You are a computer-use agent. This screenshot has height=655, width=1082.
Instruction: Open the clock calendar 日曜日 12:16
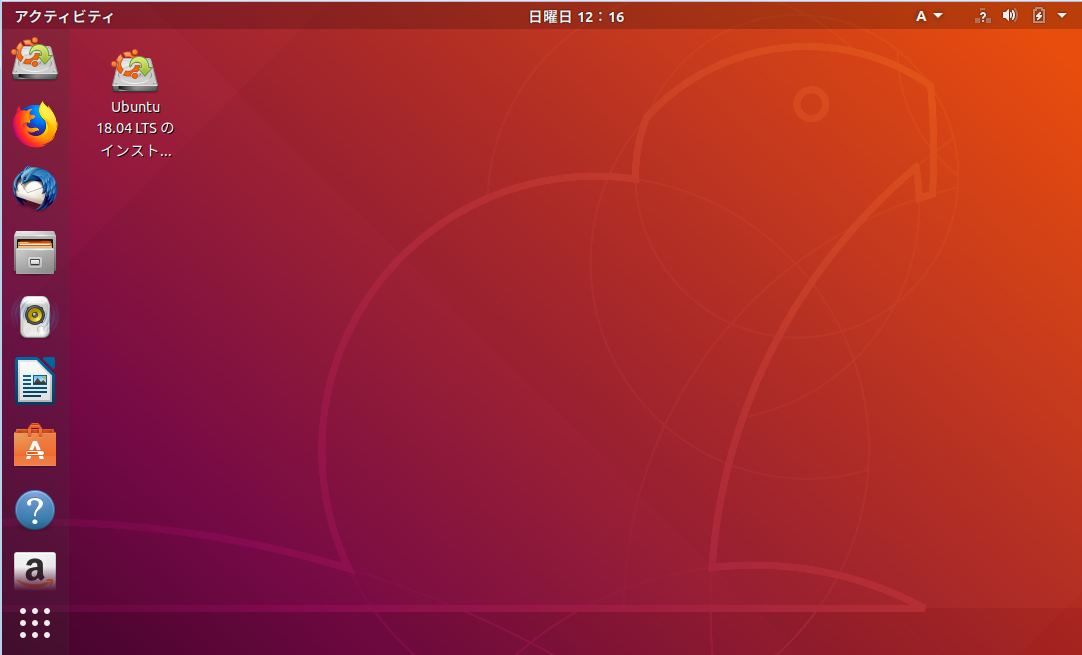coord(576,16)
